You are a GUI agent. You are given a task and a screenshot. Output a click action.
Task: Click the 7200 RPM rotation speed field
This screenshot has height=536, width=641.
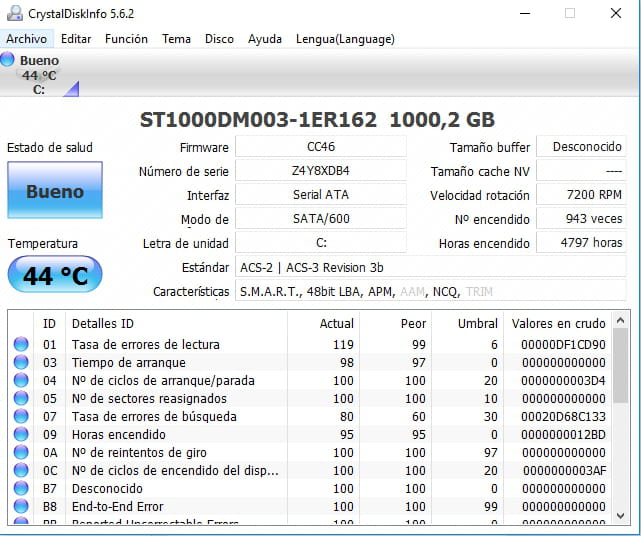coord(581,195)
